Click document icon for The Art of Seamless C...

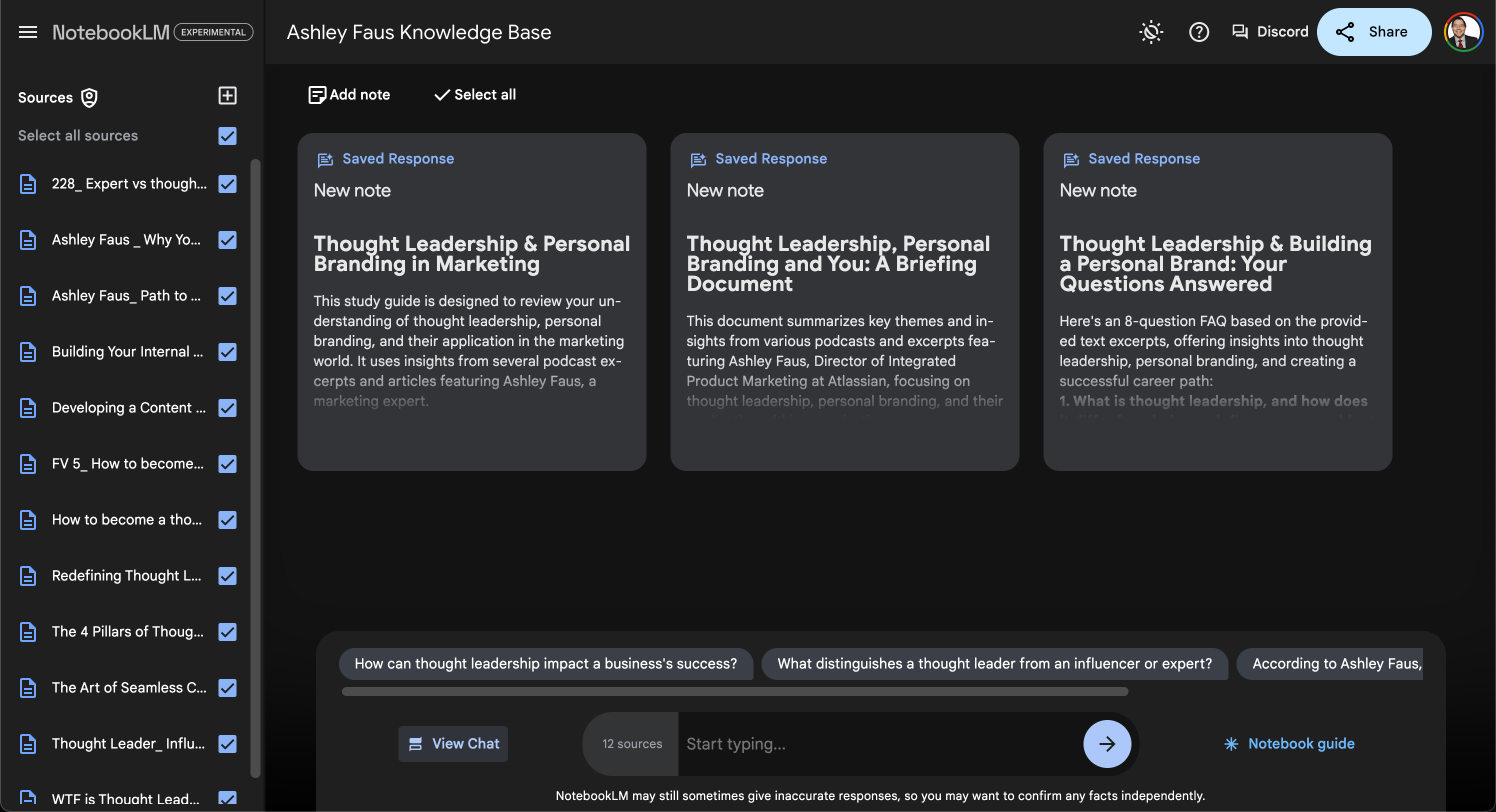coord(28,687)
